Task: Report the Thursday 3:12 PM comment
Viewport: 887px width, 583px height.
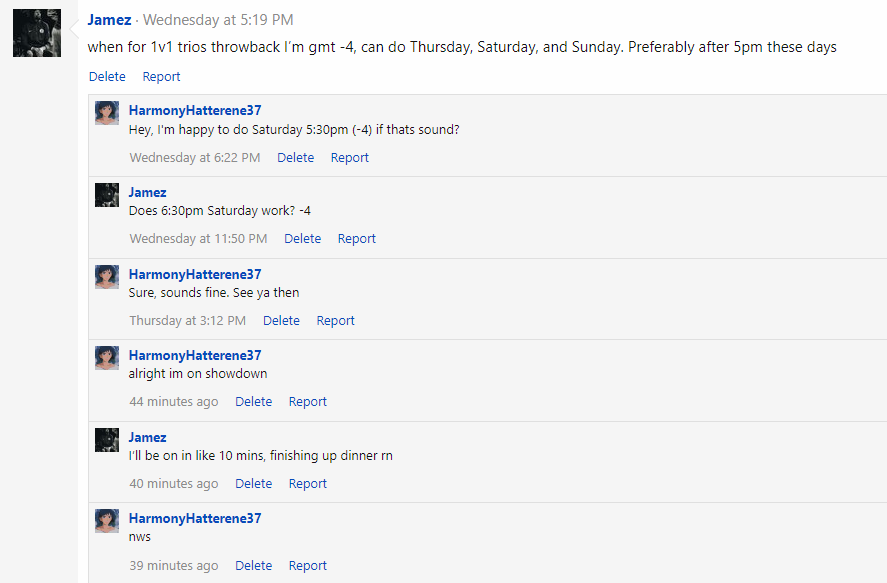Action: [x=336, y=321]
